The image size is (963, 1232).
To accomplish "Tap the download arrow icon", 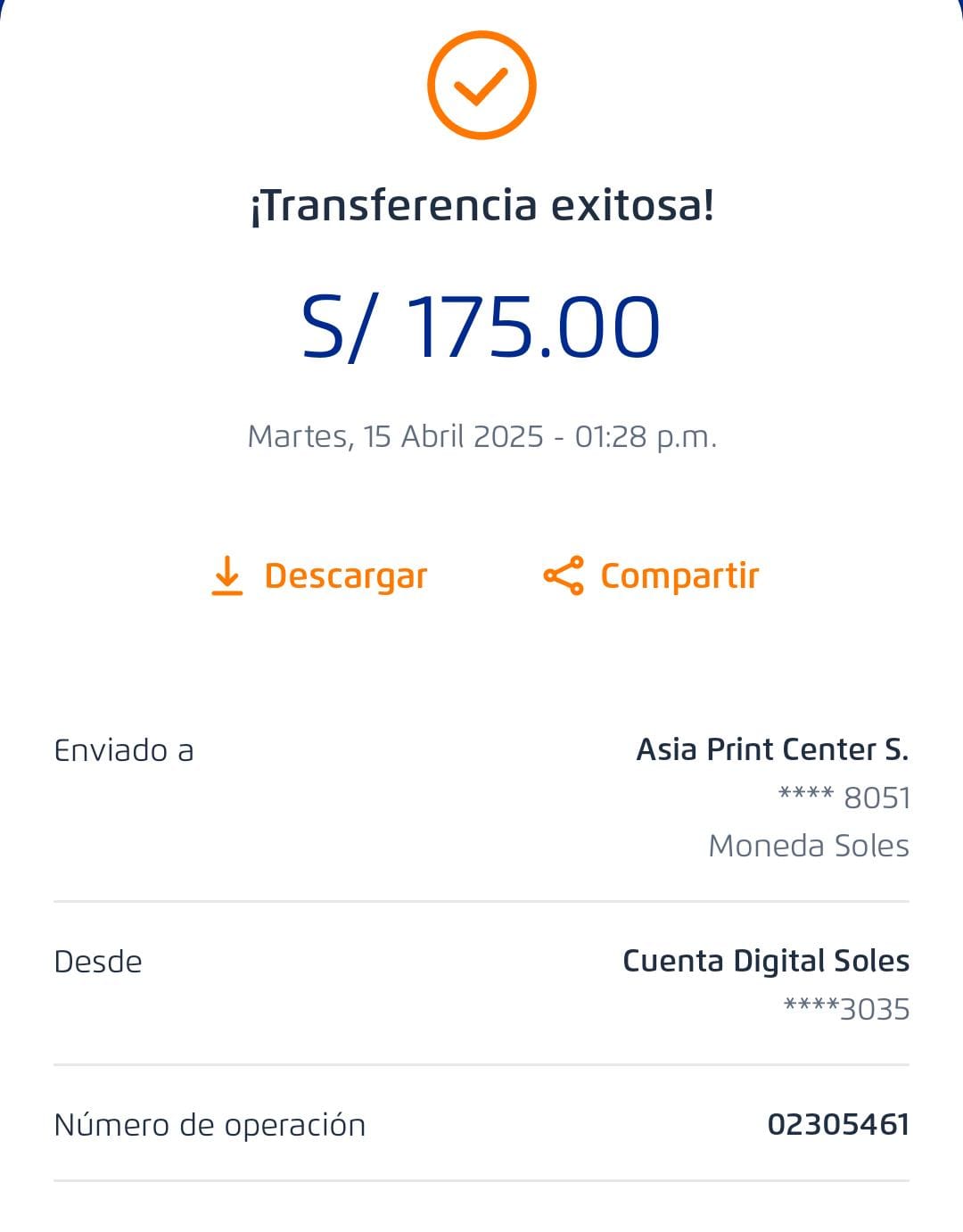I will tap(227, 575).
